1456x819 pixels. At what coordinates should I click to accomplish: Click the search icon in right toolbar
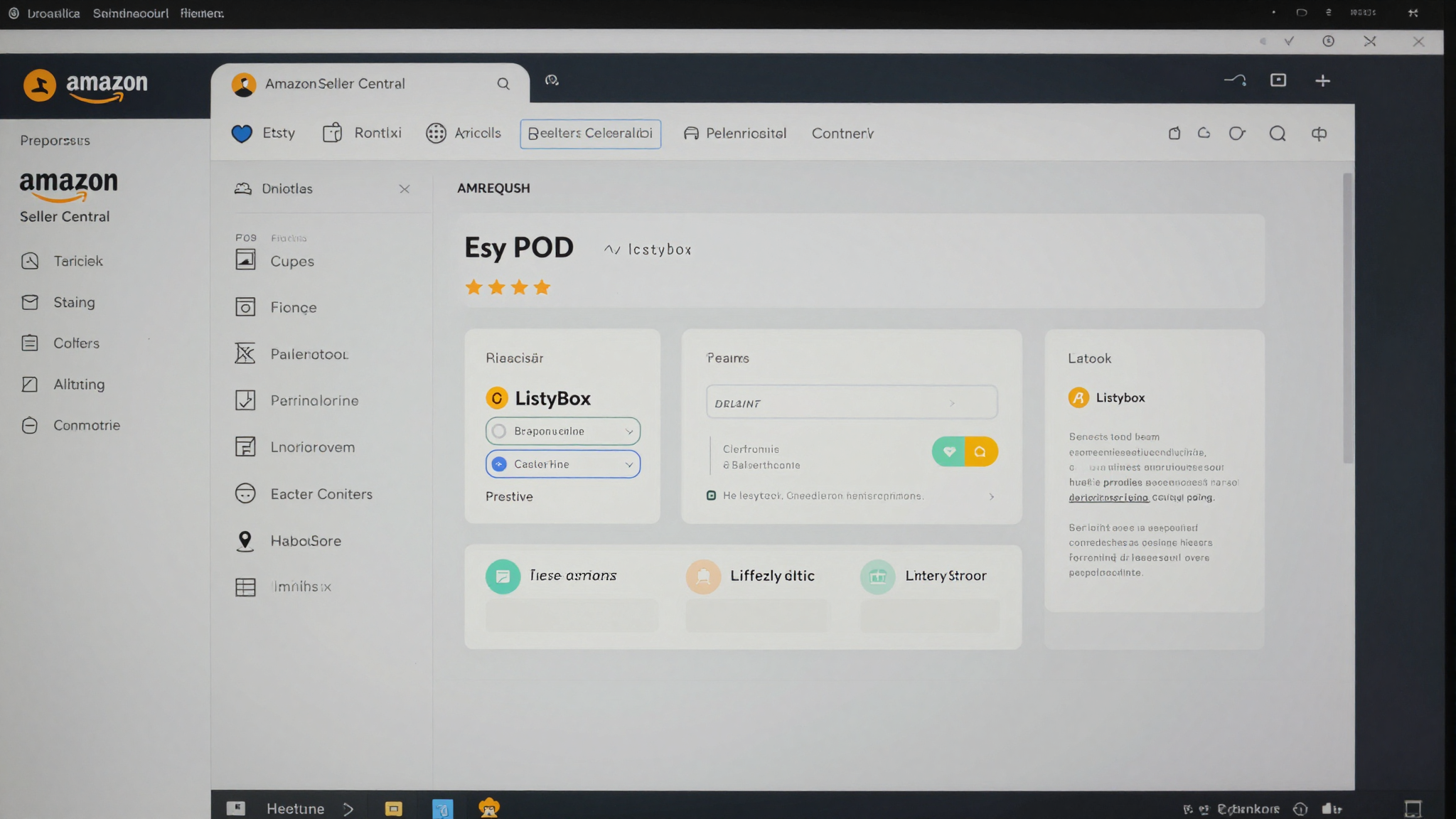(1278, 134)
